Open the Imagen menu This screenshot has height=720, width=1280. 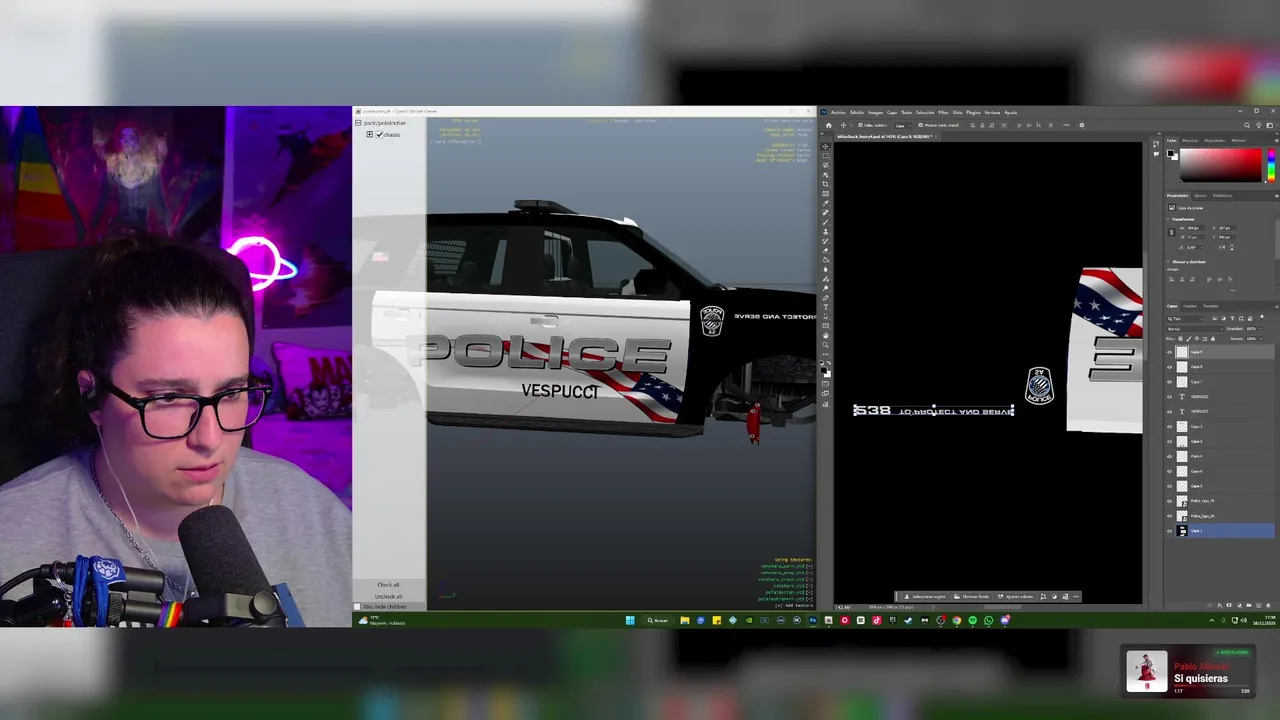(x=875, y=113)
